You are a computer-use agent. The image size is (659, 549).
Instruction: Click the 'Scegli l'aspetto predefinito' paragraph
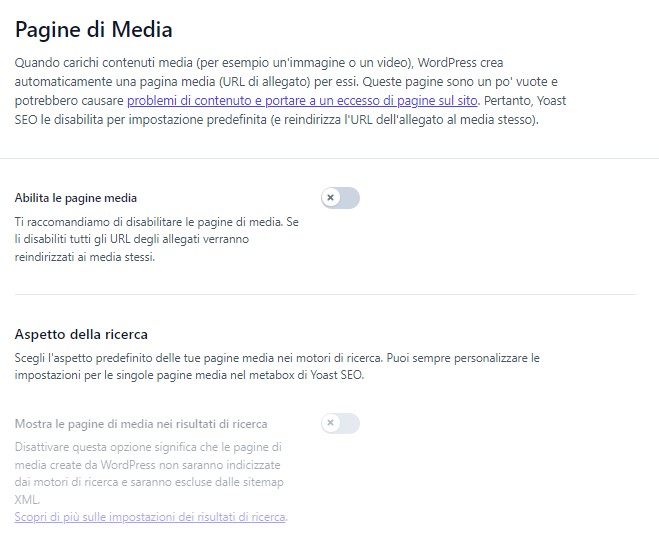(277, 366)
